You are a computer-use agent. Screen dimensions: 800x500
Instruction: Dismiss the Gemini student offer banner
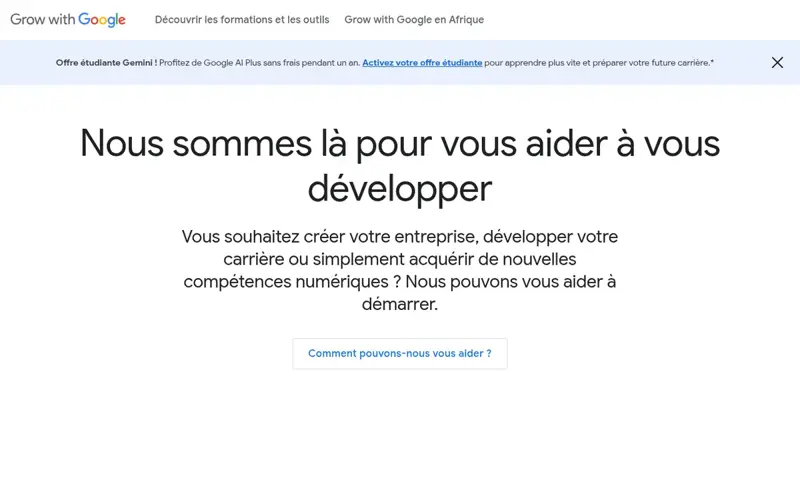tap(777, 63)
